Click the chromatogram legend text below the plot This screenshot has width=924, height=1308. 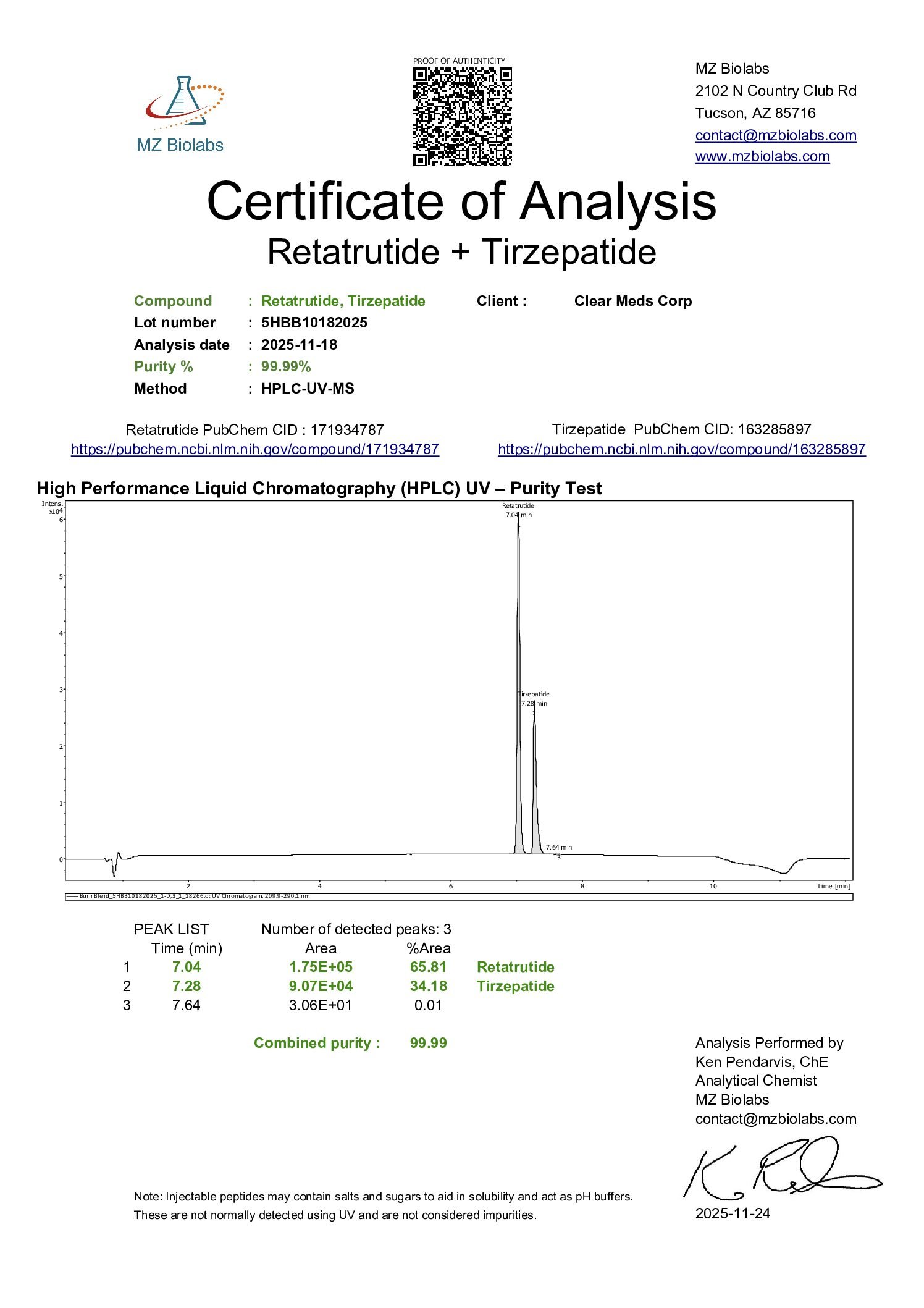pos(195,896)
